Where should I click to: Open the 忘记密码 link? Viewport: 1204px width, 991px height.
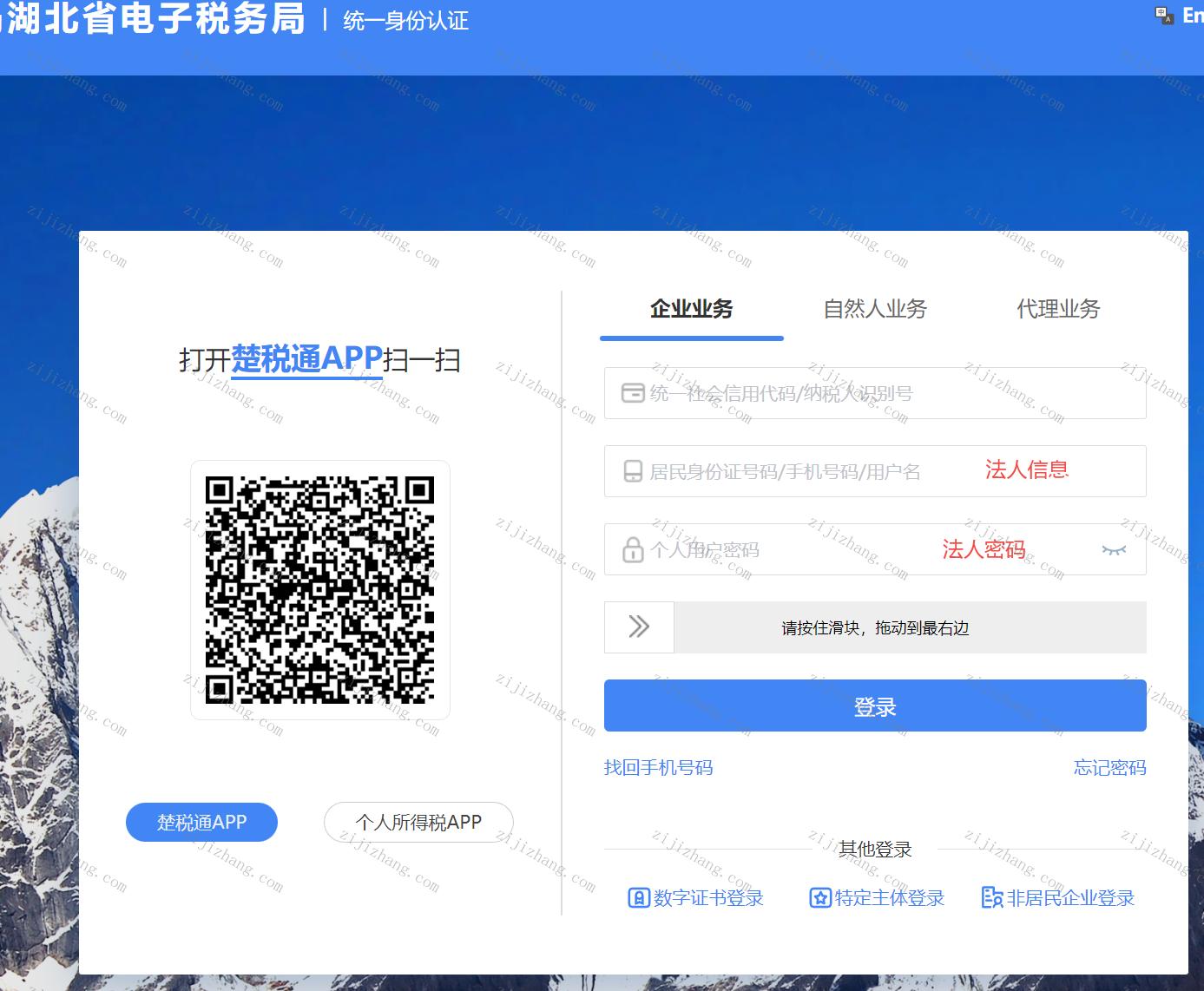1109,768
